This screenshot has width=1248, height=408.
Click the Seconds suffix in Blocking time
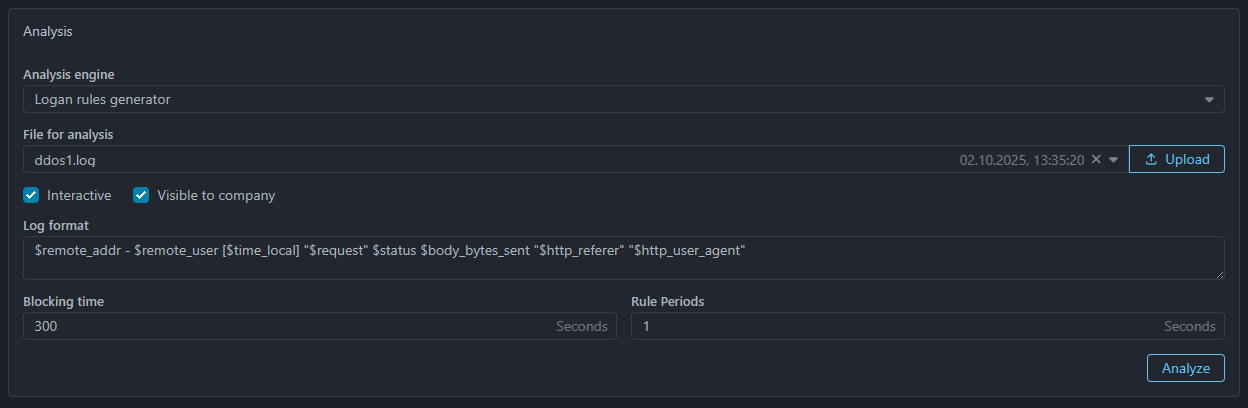pos(582,326)
